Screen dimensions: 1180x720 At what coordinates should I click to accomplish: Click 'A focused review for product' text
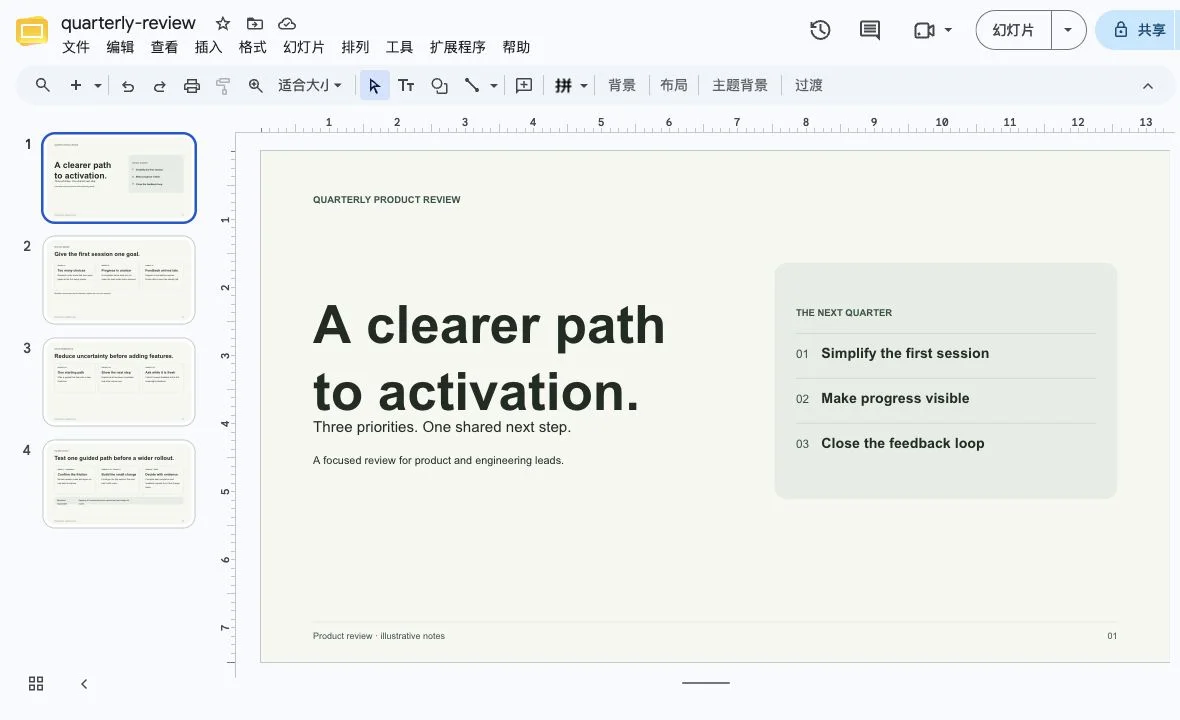438,460
